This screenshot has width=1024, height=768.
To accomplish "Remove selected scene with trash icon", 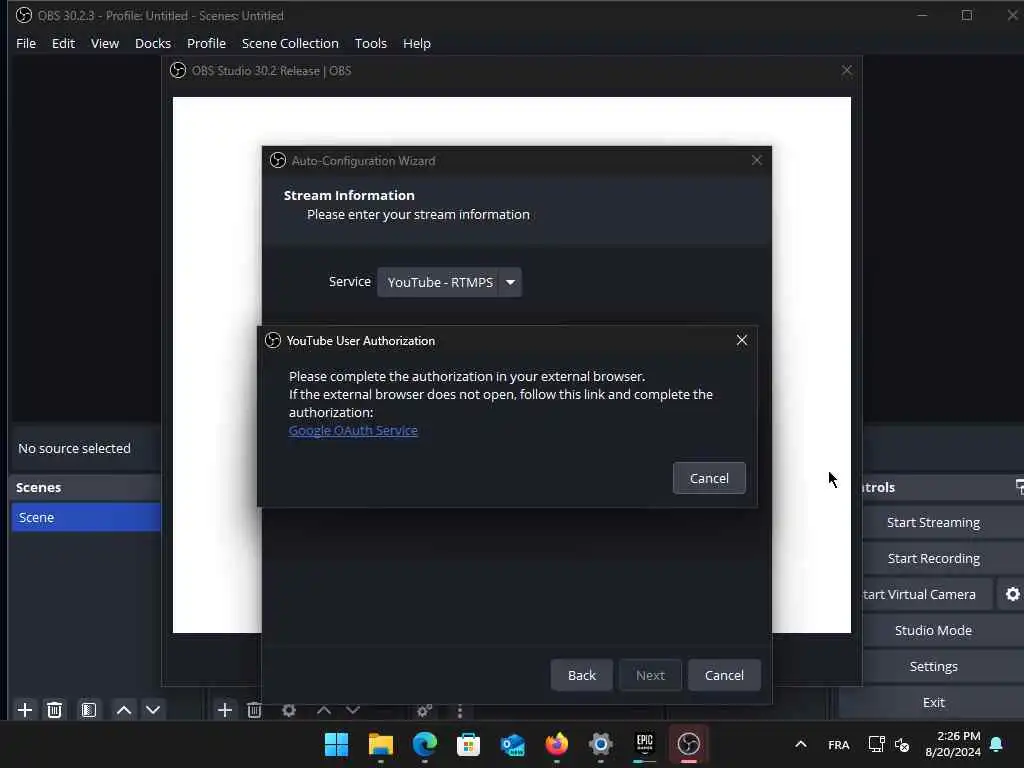I will click(55, 710).
